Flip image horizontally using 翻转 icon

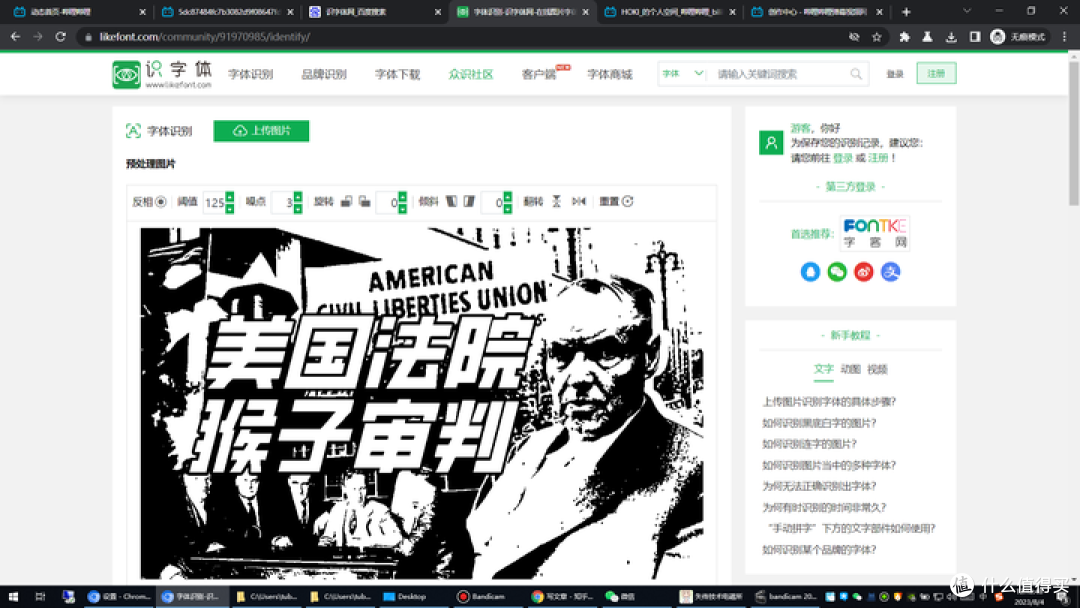pyautogui.click(x=579, y=201)
